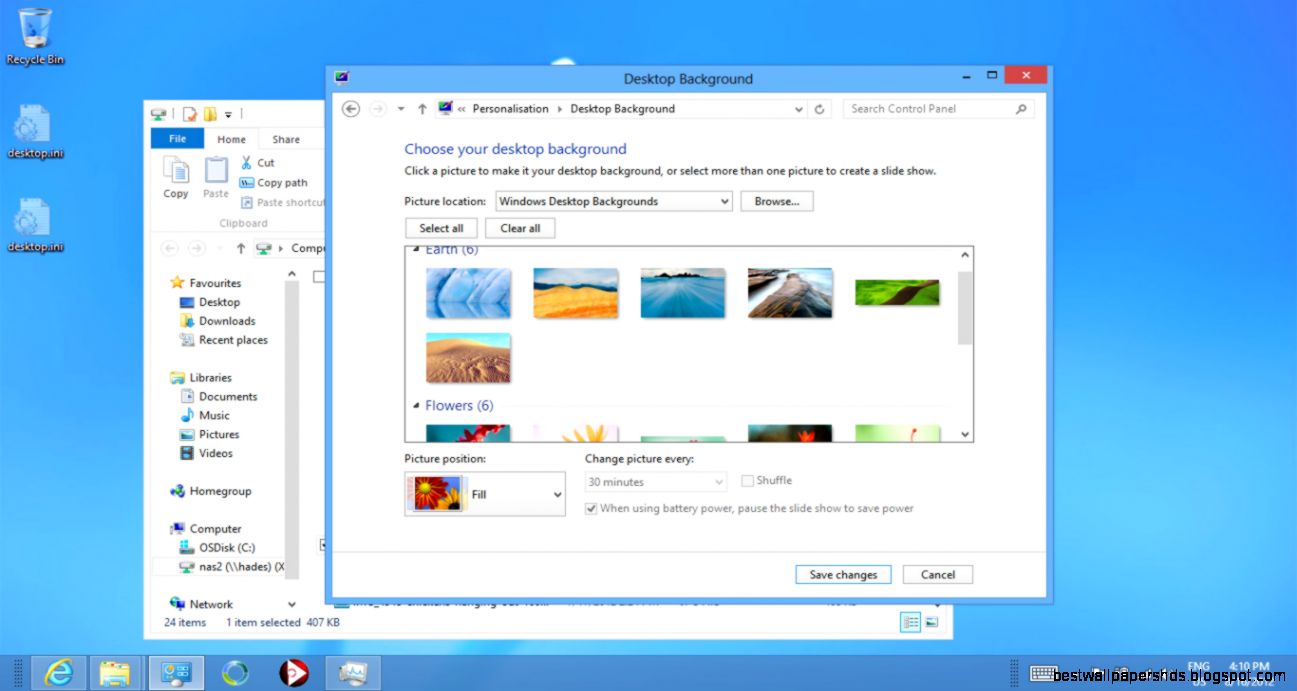Switch to Home tab in Explorer

click(x=231, y=140)
